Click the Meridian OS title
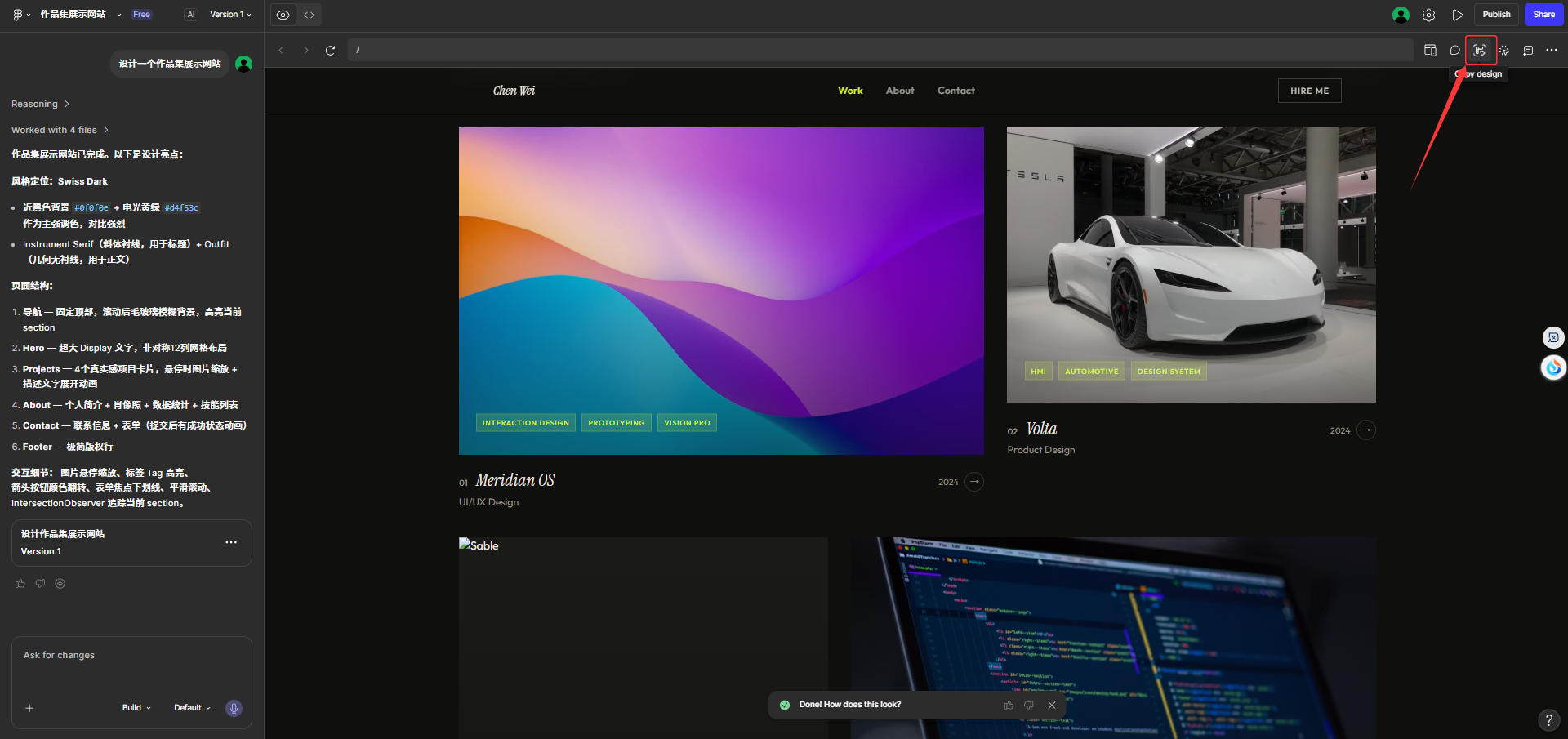 click(515, 481)
